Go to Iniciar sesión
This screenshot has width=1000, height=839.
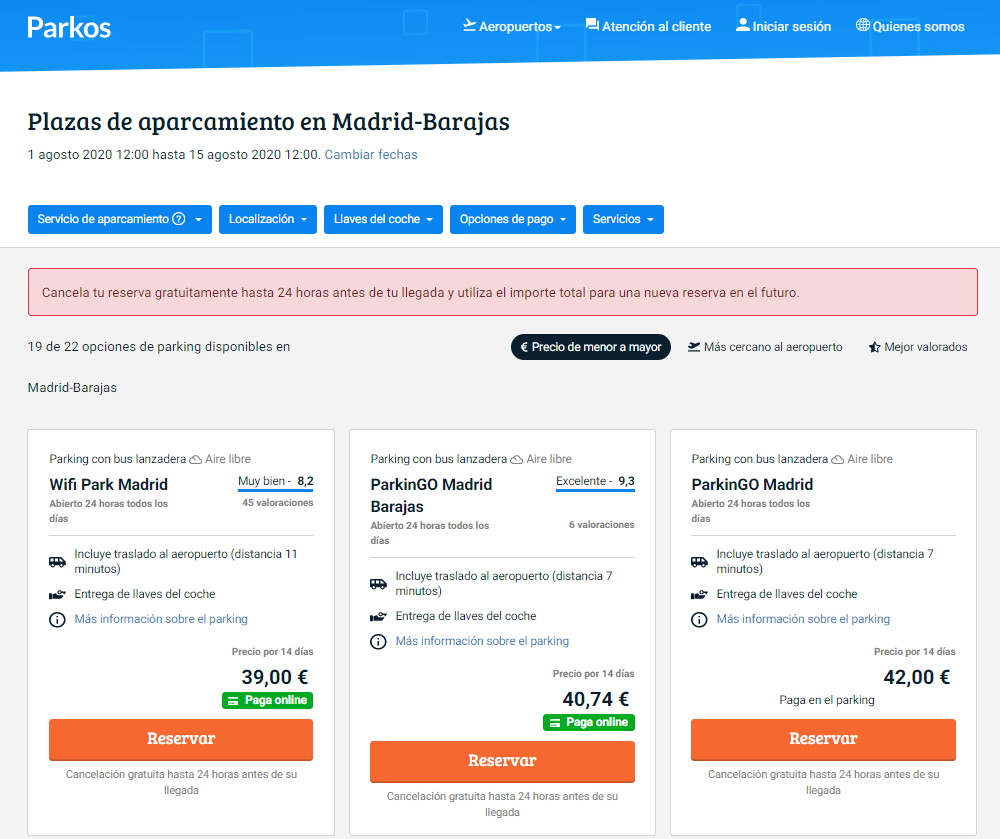(784, 26)
